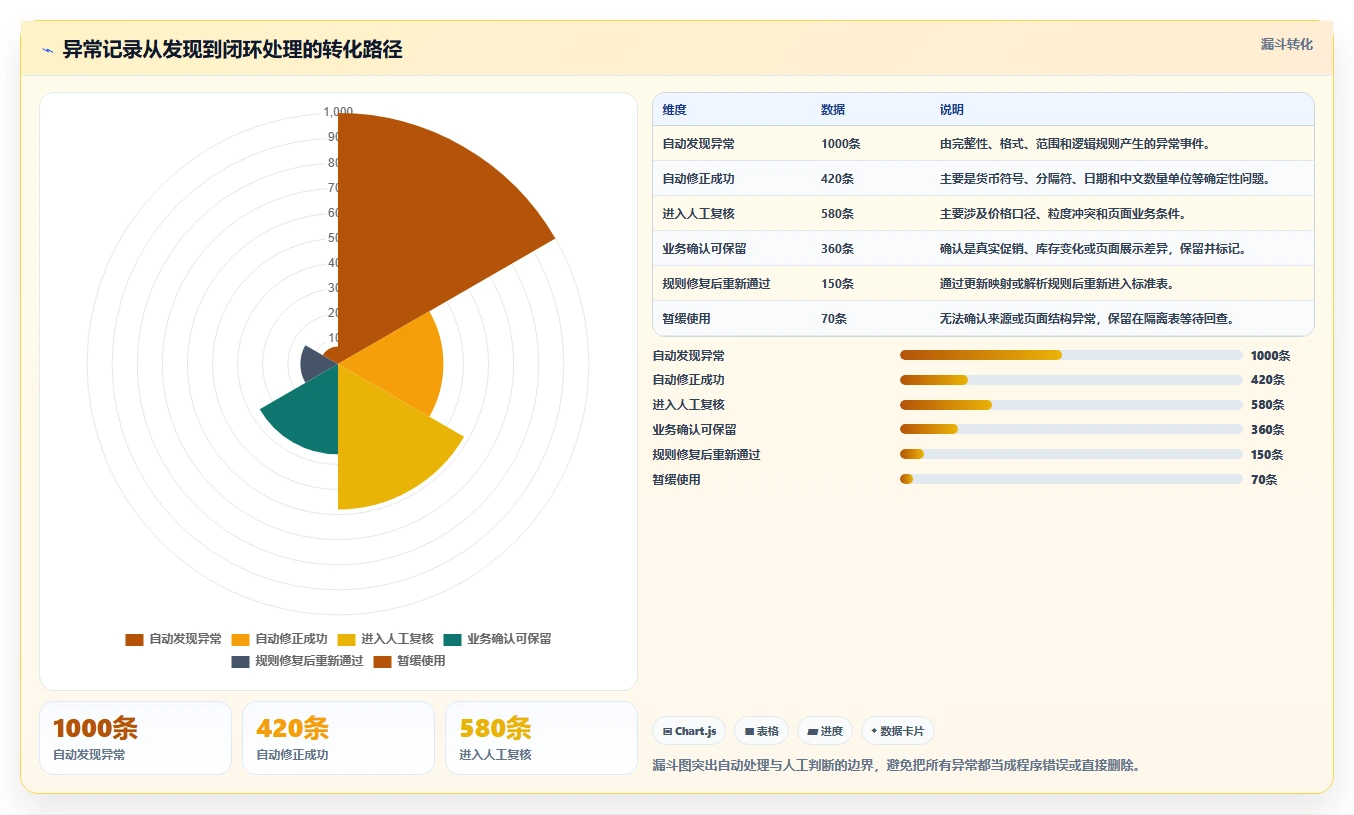Toggle the 规则修复后重新通过 legend item on the chart
Screen dimensions: 1354x815
pyautogui.click(x=297, y=661)
